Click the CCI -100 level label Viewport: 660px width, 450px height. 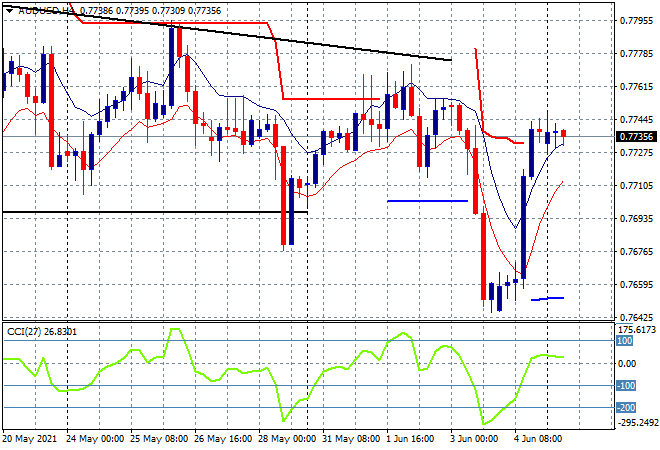click(626, 386)
